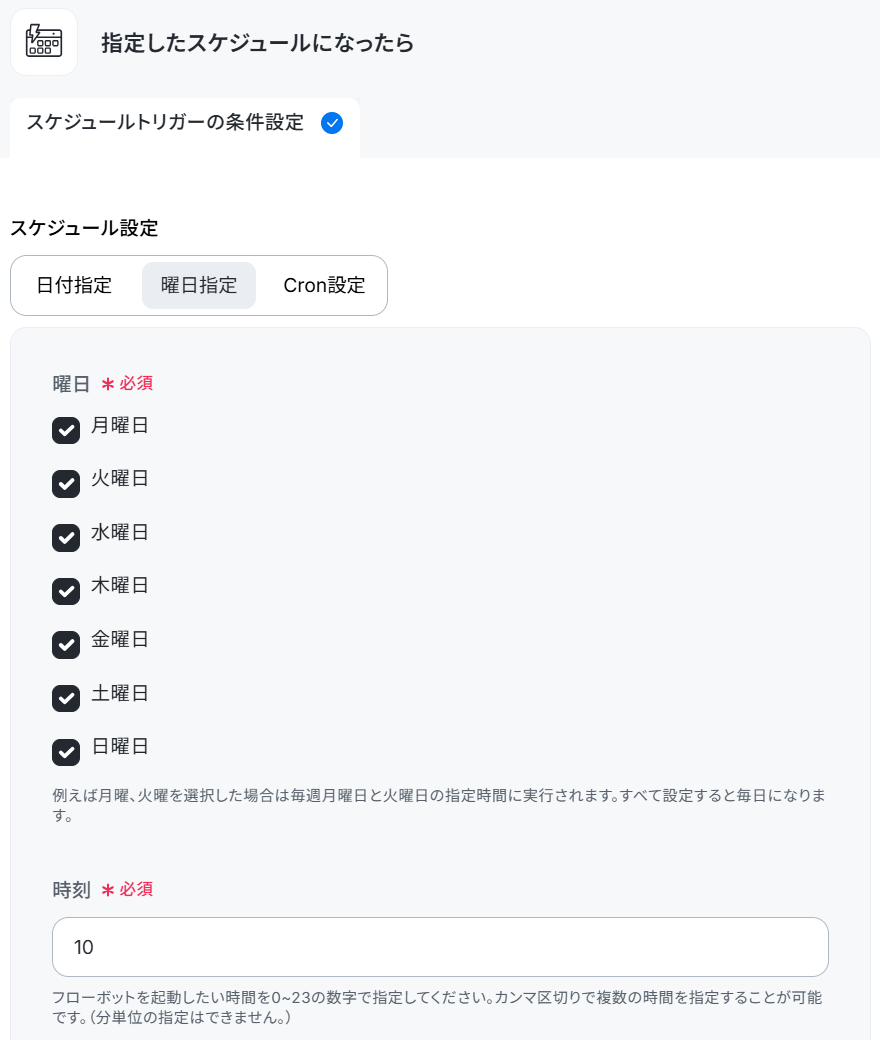This screenshot has width=880, height=1040.
Task: Toggle the 木曜日 checkbox off
Action: click(66, 591)
